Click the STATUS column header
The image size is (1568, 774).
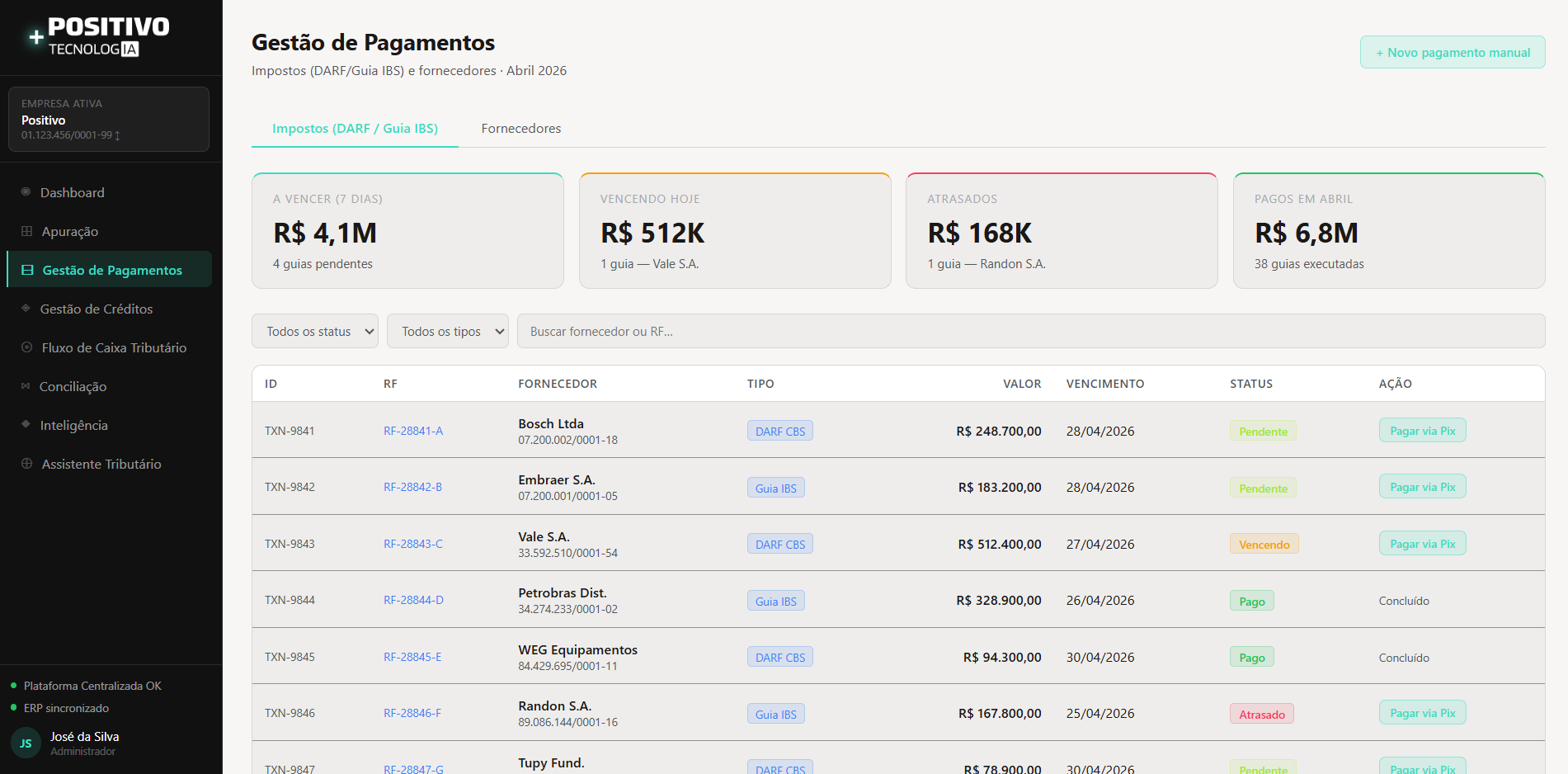coord(1251,384)
